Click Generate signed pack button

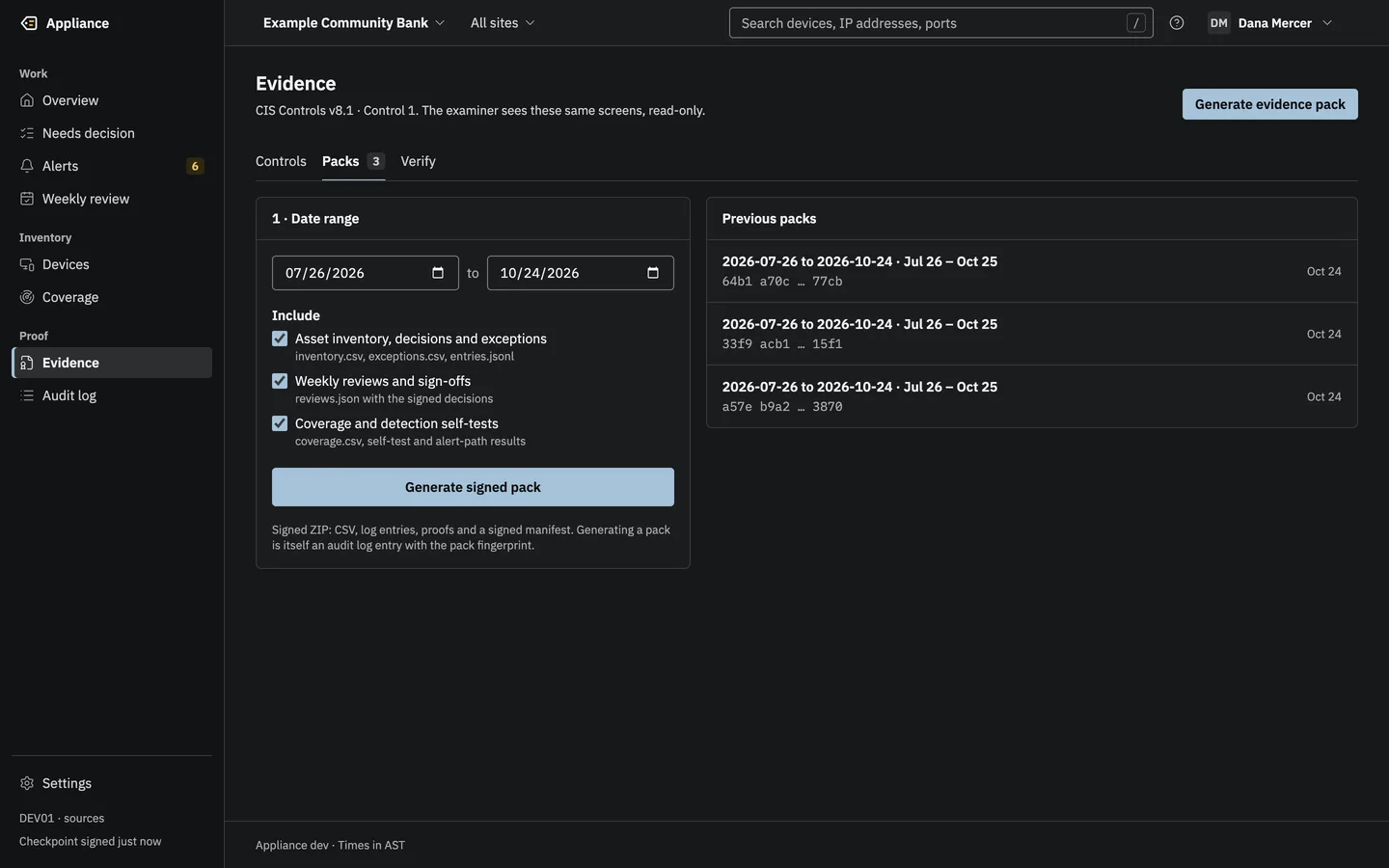click(473, 487)
